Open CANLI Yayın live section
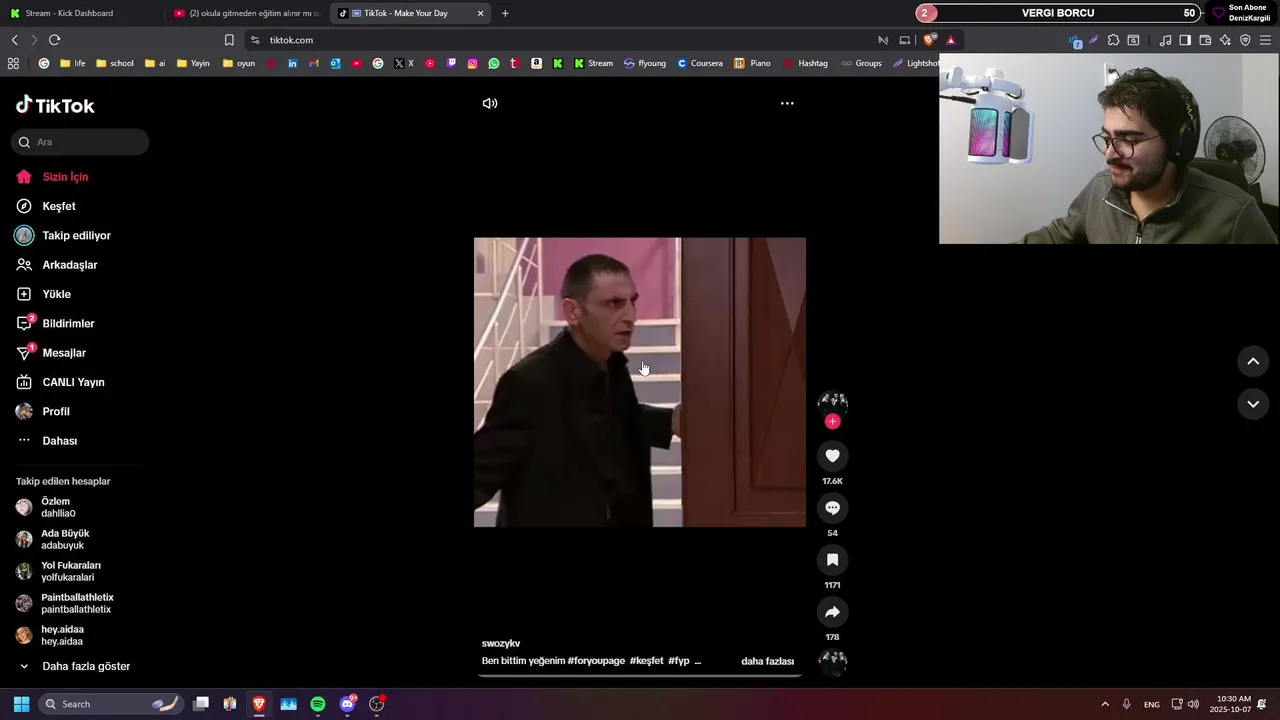The image size is (1280, 720). [60, 382]
